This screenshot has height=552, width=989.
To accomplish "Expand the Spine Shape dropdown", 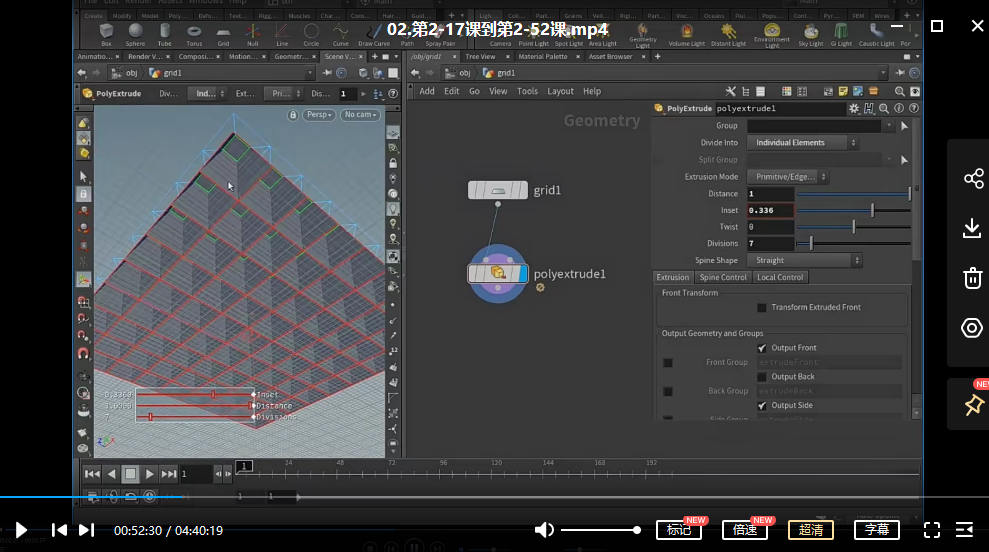I will [803, 261].
